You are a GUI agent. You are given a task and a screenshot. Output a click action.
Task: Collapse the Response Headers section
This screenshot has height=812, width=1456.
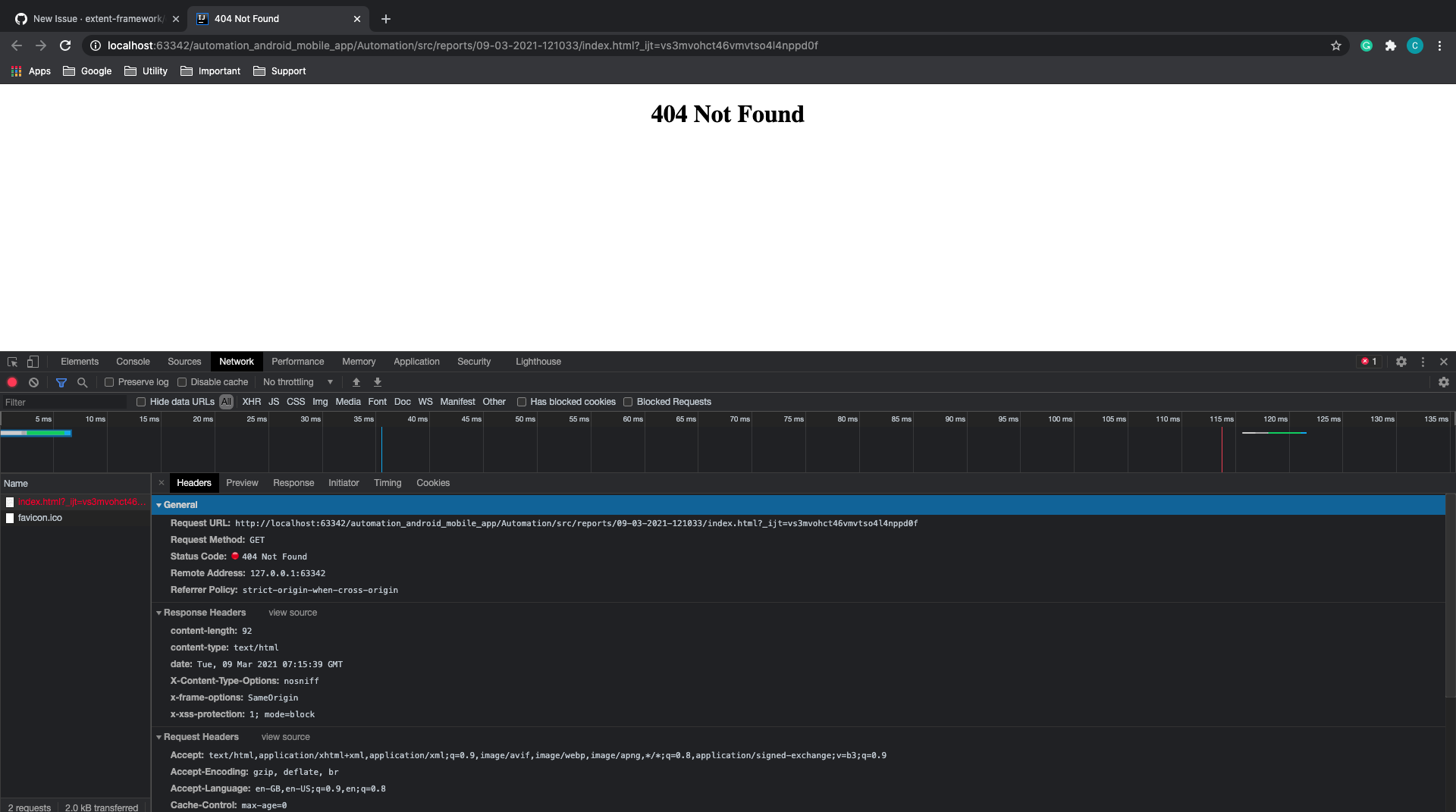[x=159, y=613]
